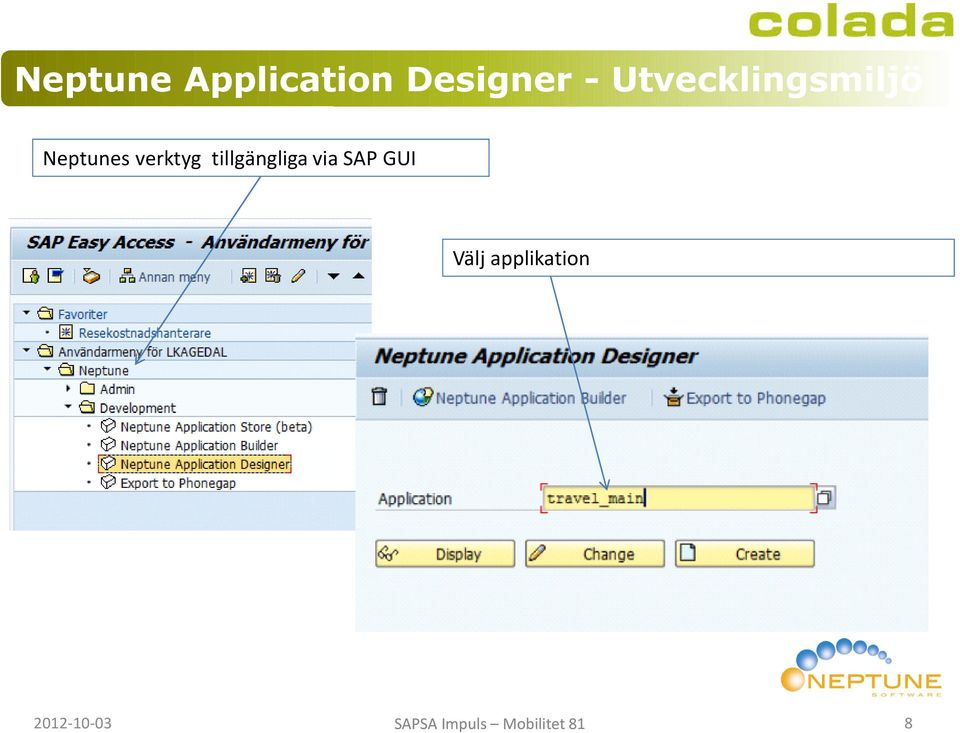Screen dimensions: 960x733
Task: Open Neptune Application Store (beta)
Action: click(x=216, y=427)
